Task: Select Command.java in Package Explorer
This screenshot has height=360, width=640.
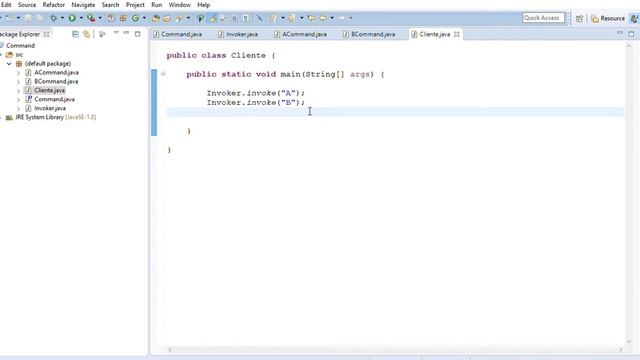Action: point(54,100)
